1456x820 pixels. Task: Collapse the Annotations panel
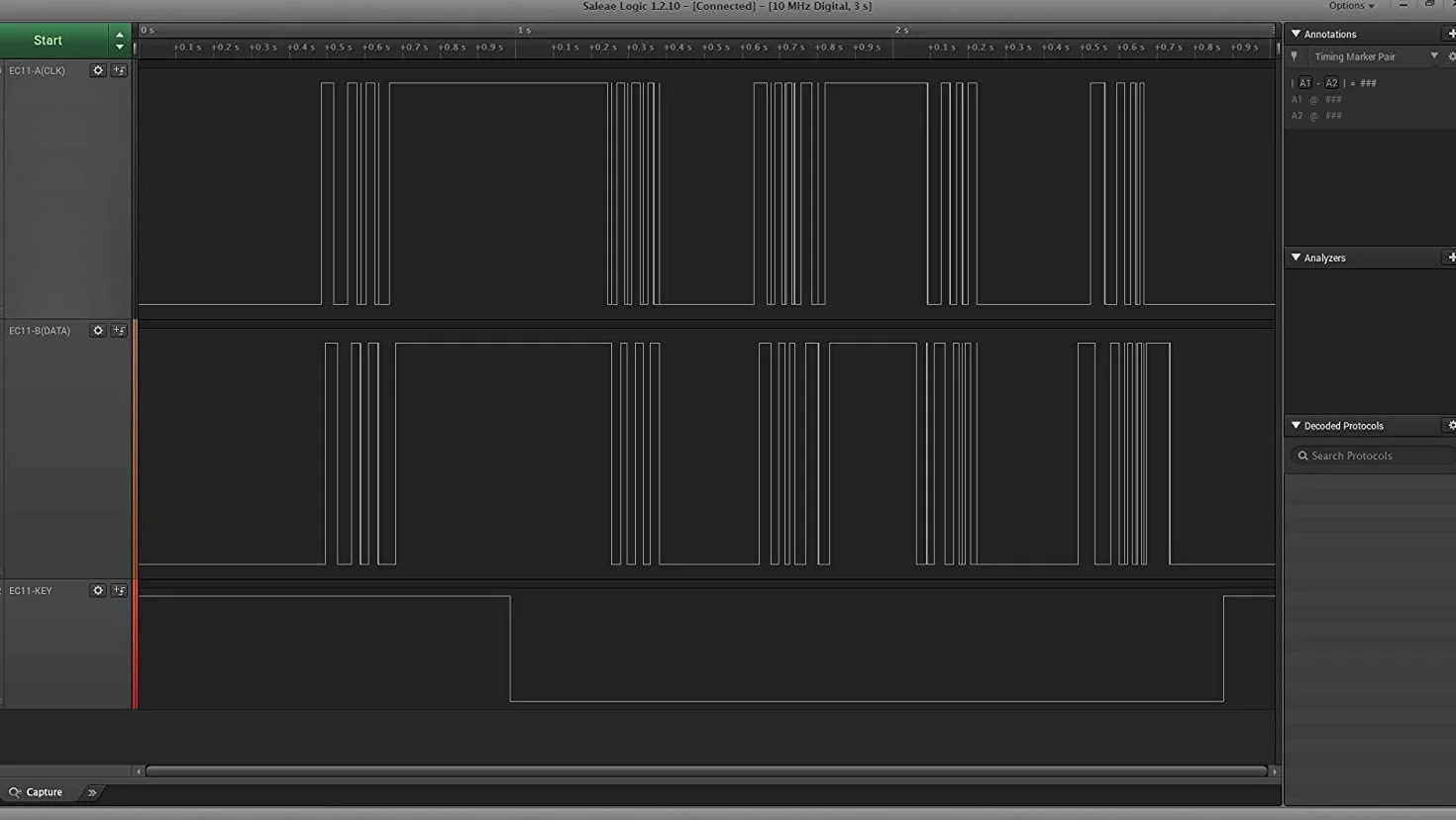(1296, 34)
